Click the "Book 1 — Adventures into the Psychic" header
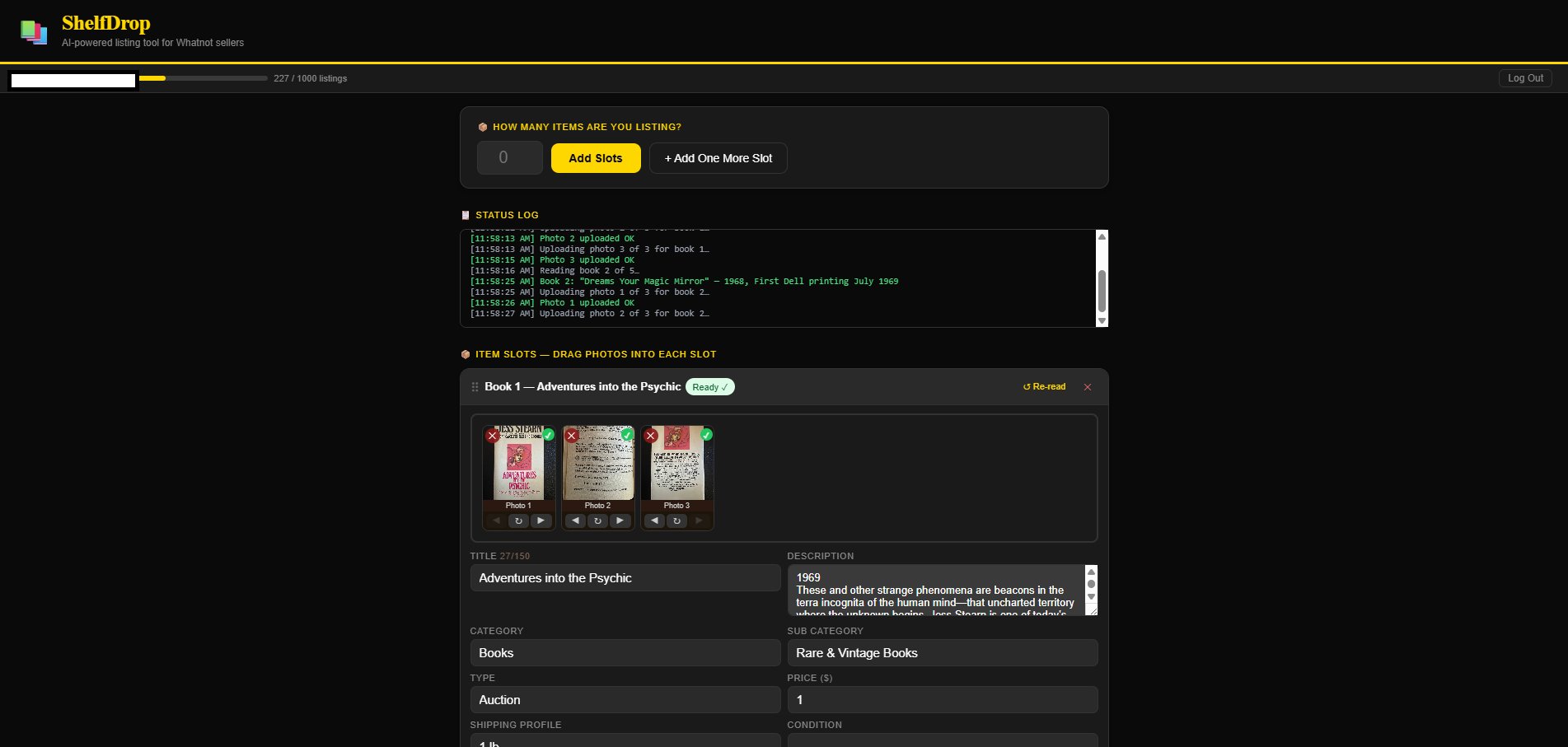 tap(583, 387)
